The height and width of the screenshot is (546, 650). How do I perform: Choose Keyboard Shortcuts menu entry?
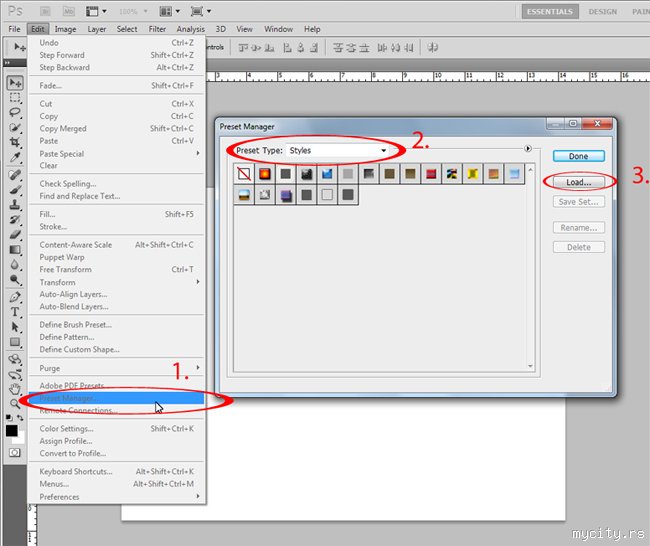point(117,471)
